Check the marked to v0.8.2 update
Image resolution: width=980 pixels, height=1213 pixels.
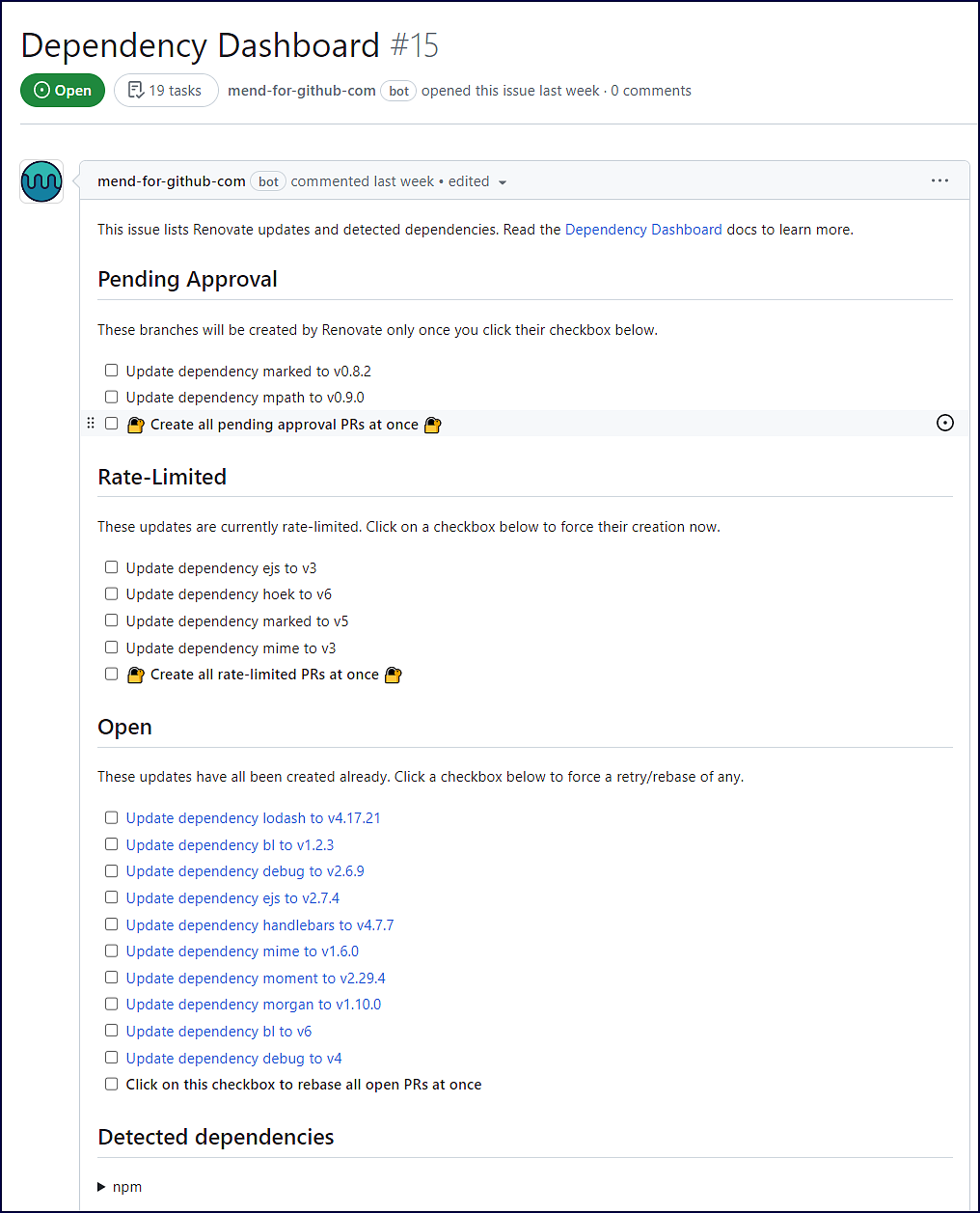[x=112, y=371]
